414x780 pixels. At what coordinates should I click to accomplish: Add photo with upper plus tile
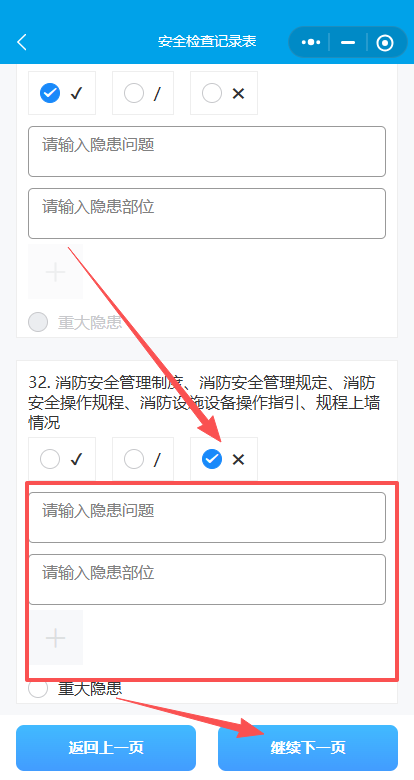pyautogui.click(x=55, y=272)
